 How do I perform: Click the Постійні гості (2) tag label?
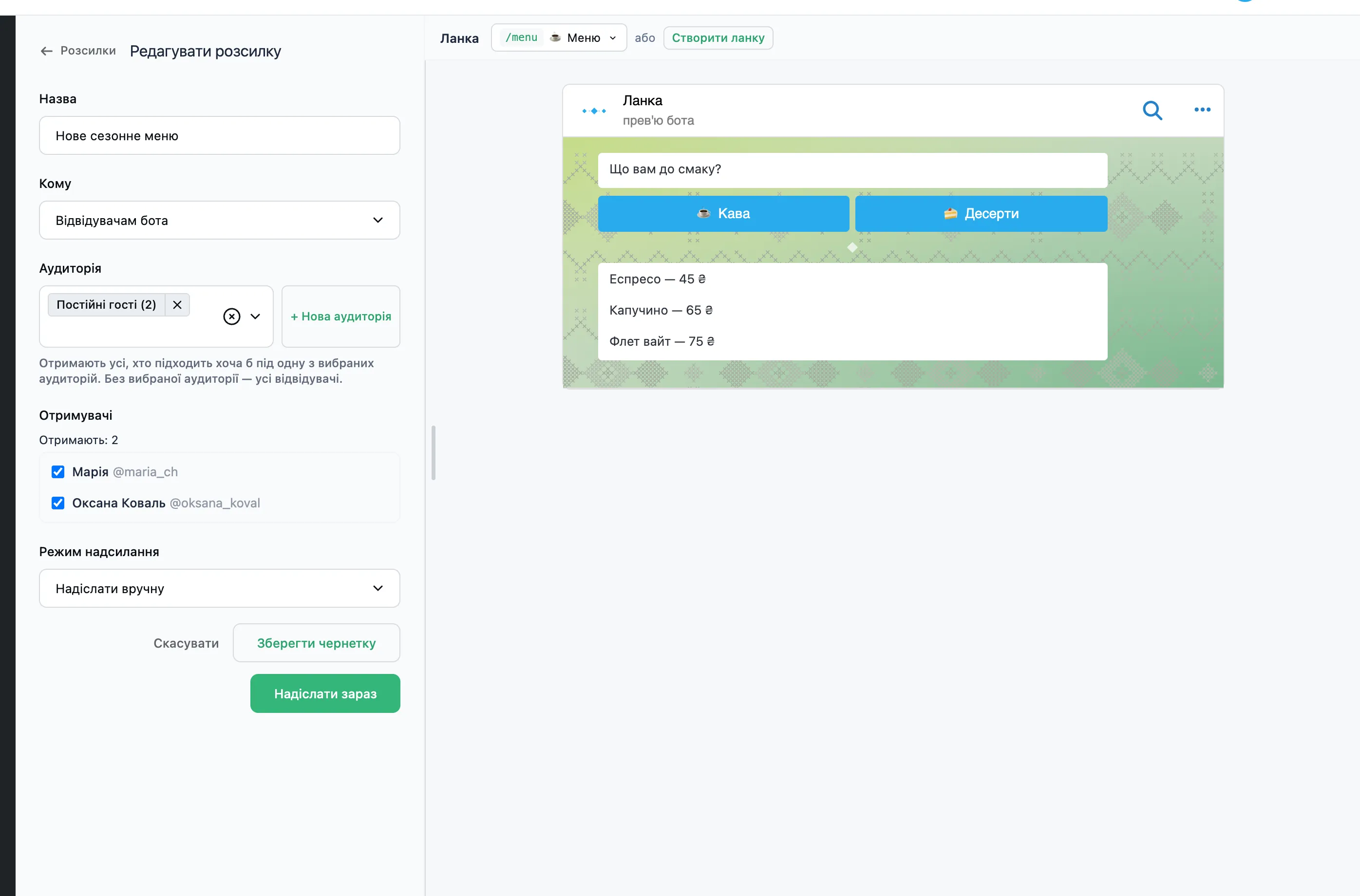click(106, 304)
